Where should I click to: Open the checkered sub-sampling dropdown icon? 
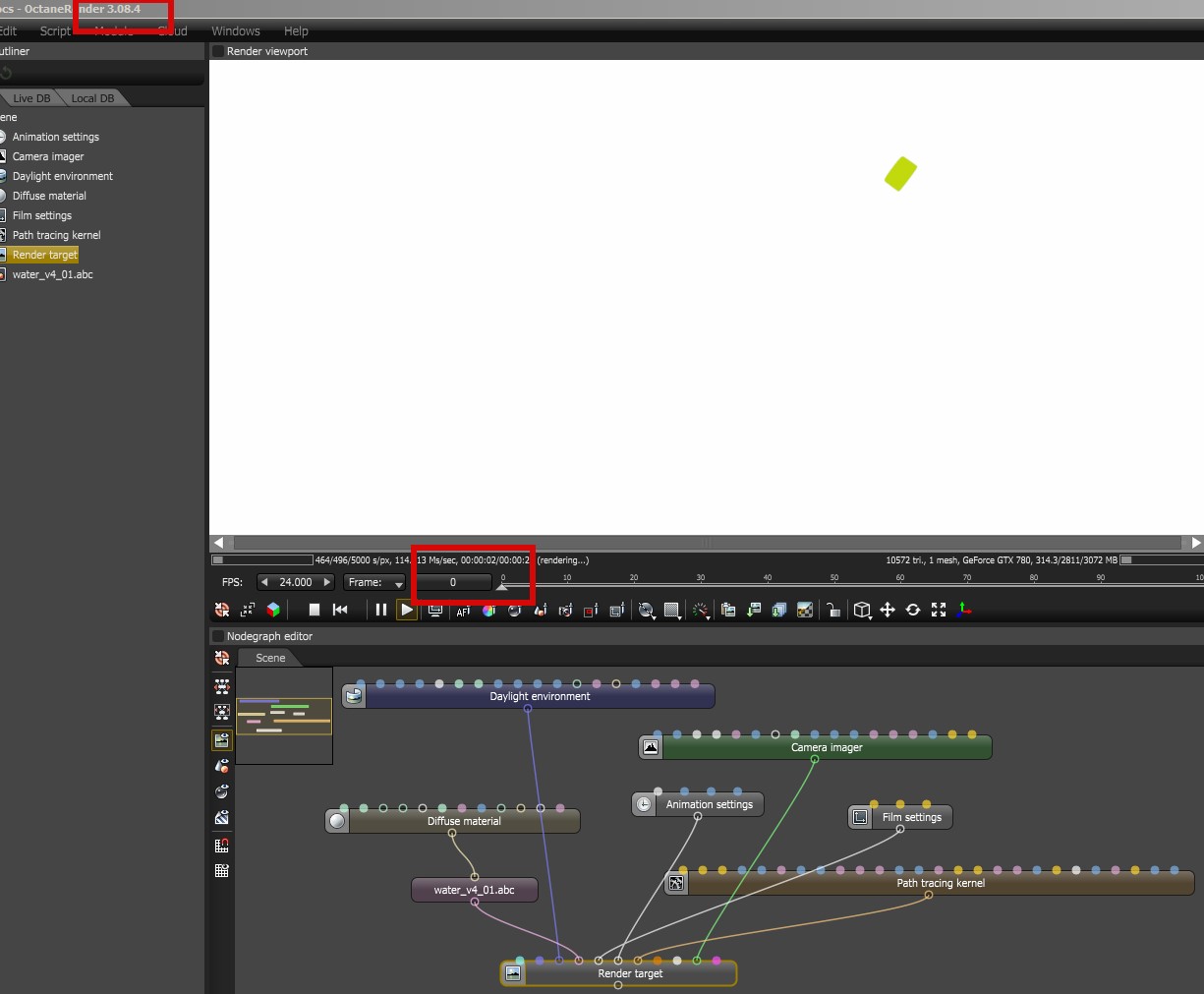673,611
